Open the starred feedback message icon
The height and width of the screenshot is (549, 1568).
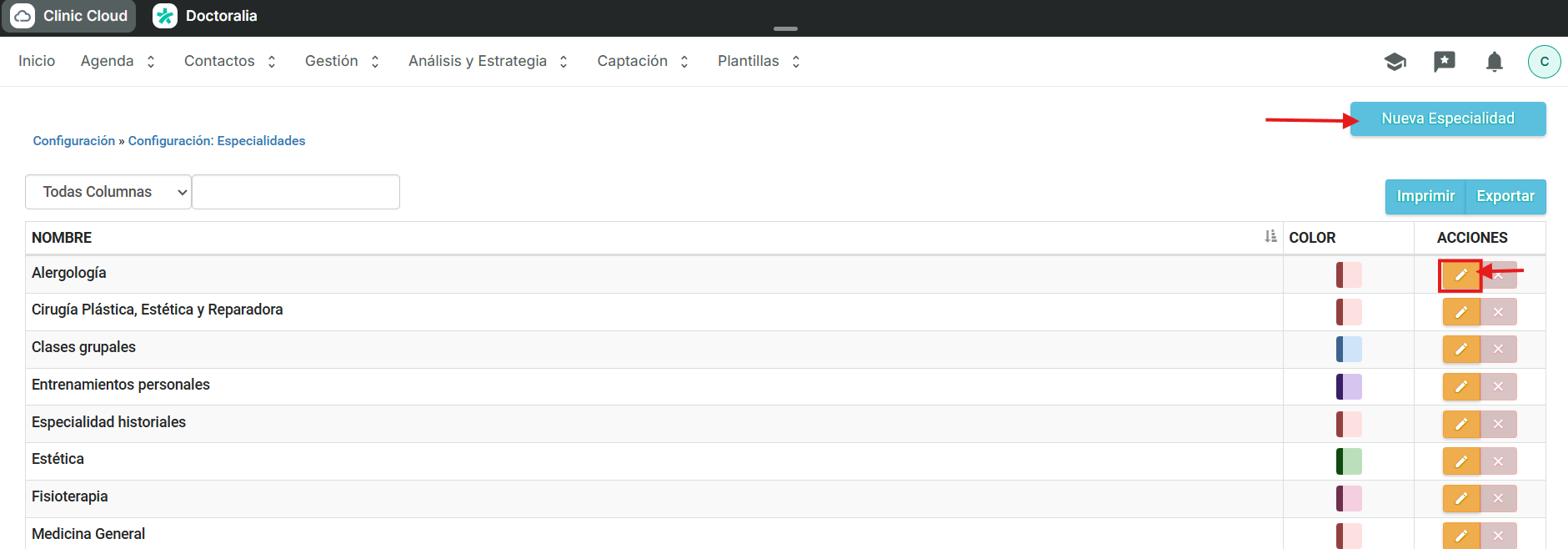(x=1444, y=62)
